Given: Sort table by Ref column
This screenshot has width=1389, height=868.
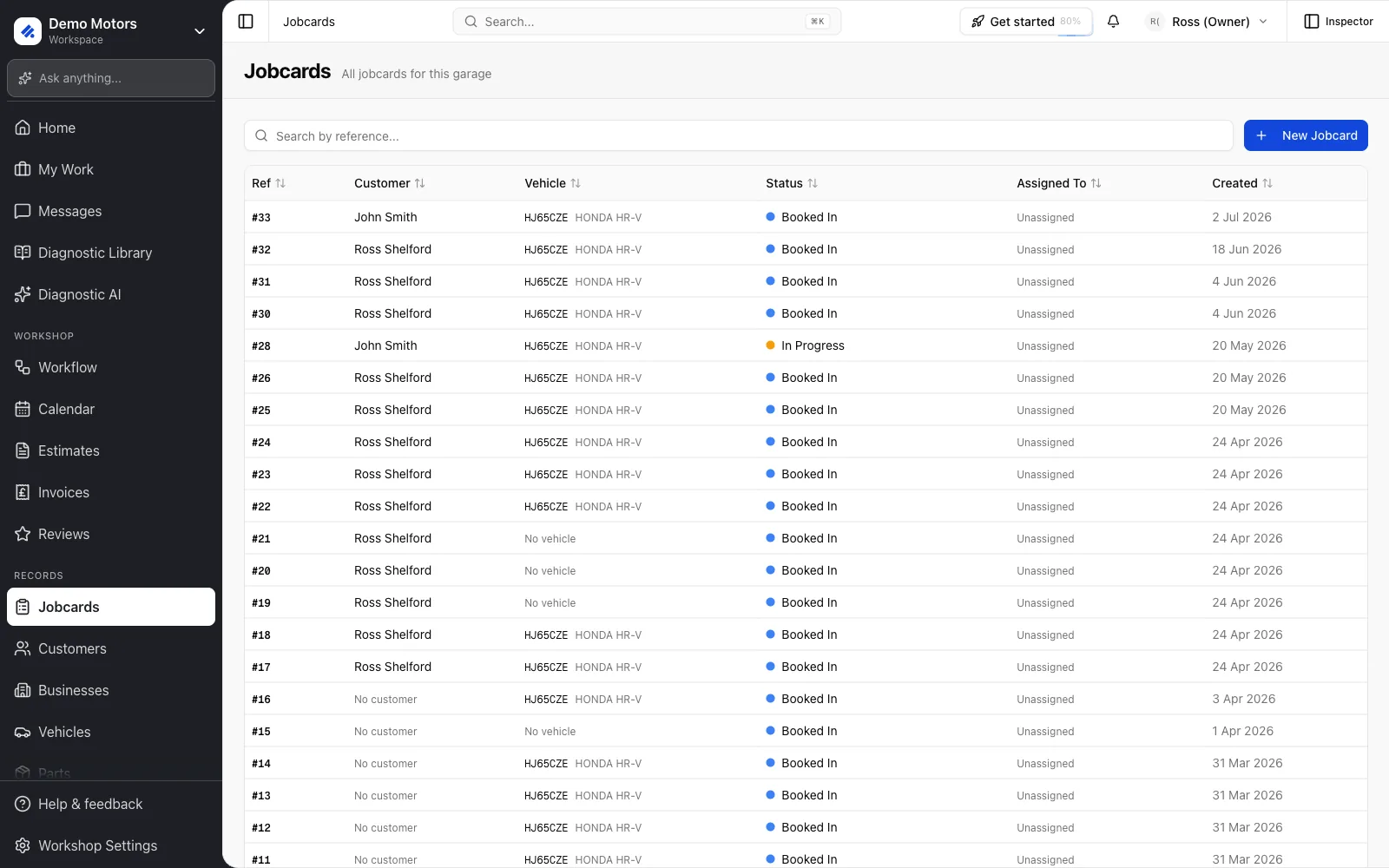Looking at the screenshot, I should (268, 183).
